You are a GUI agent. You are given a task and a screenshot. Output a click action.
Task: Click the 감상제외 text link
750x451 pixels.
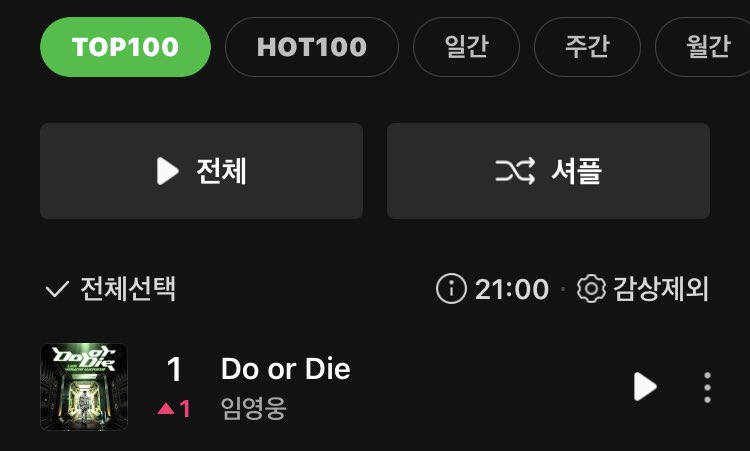(661, 289)
